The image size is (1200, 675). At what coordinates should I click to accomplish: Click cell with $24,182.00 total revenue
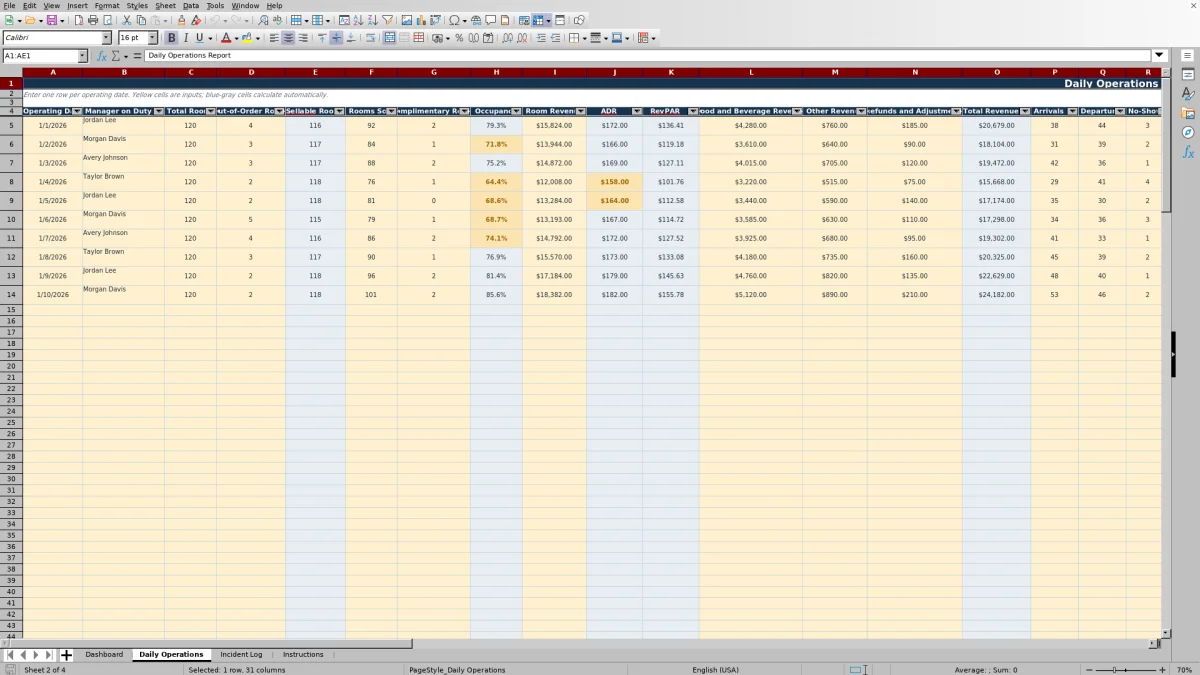[x=996, y=295]
